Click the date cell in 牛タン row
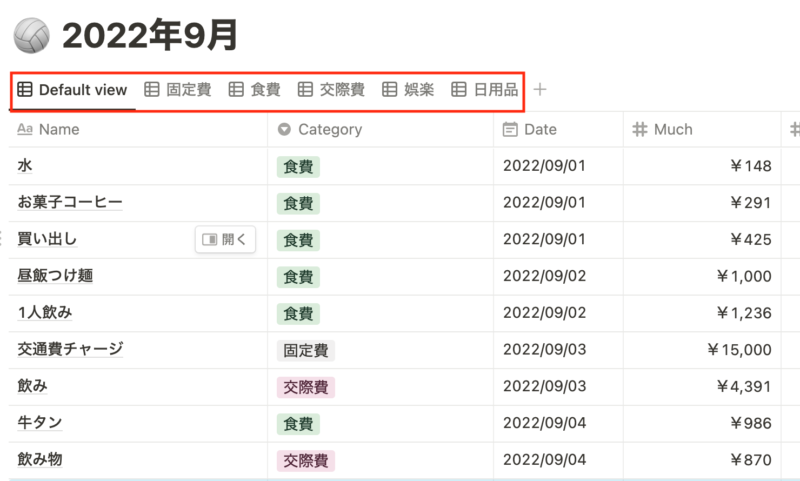This screenshot has height=481, width=800. click(x=558, y=423)
